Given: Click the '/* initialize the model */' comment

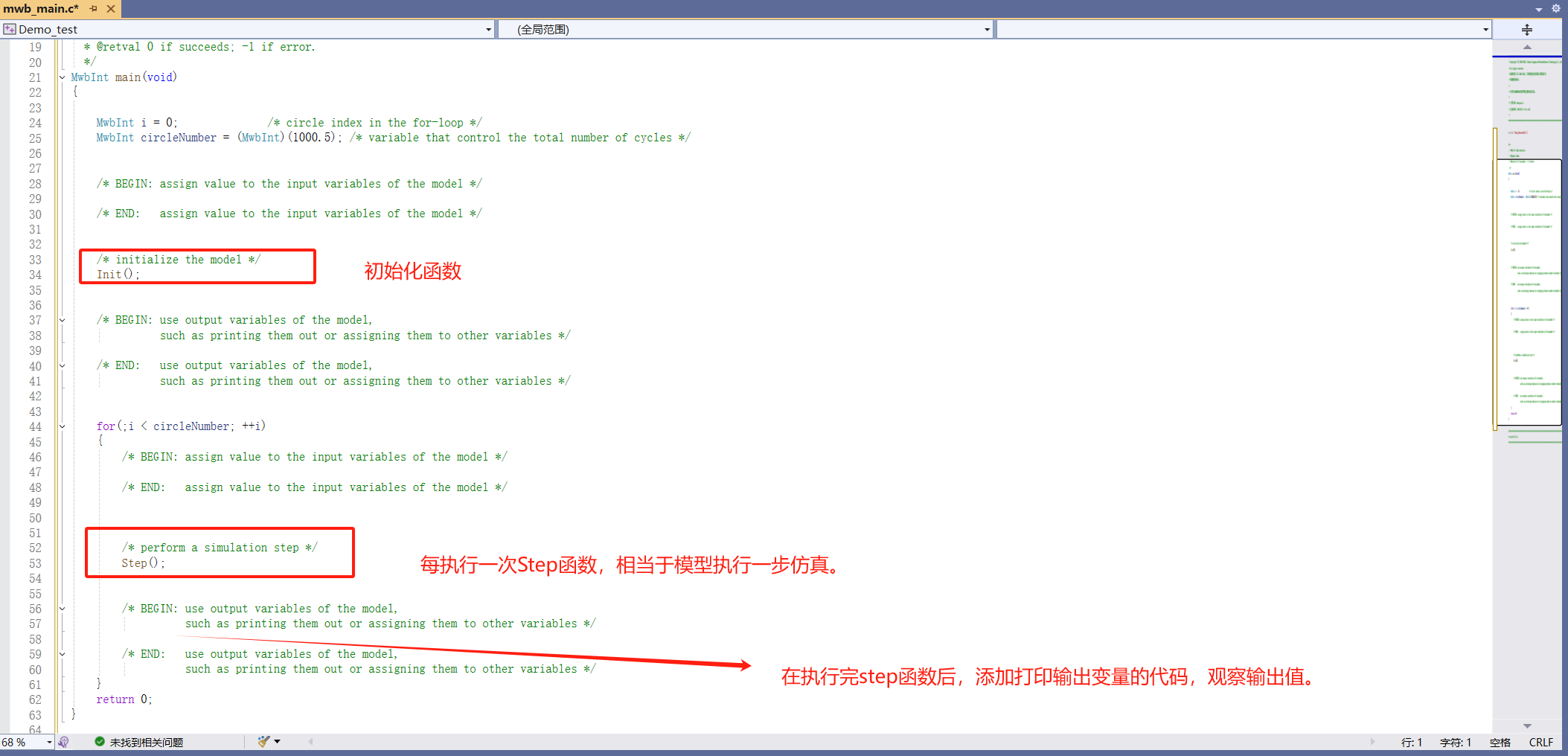Looking at the screenshot, I should 179,260.
